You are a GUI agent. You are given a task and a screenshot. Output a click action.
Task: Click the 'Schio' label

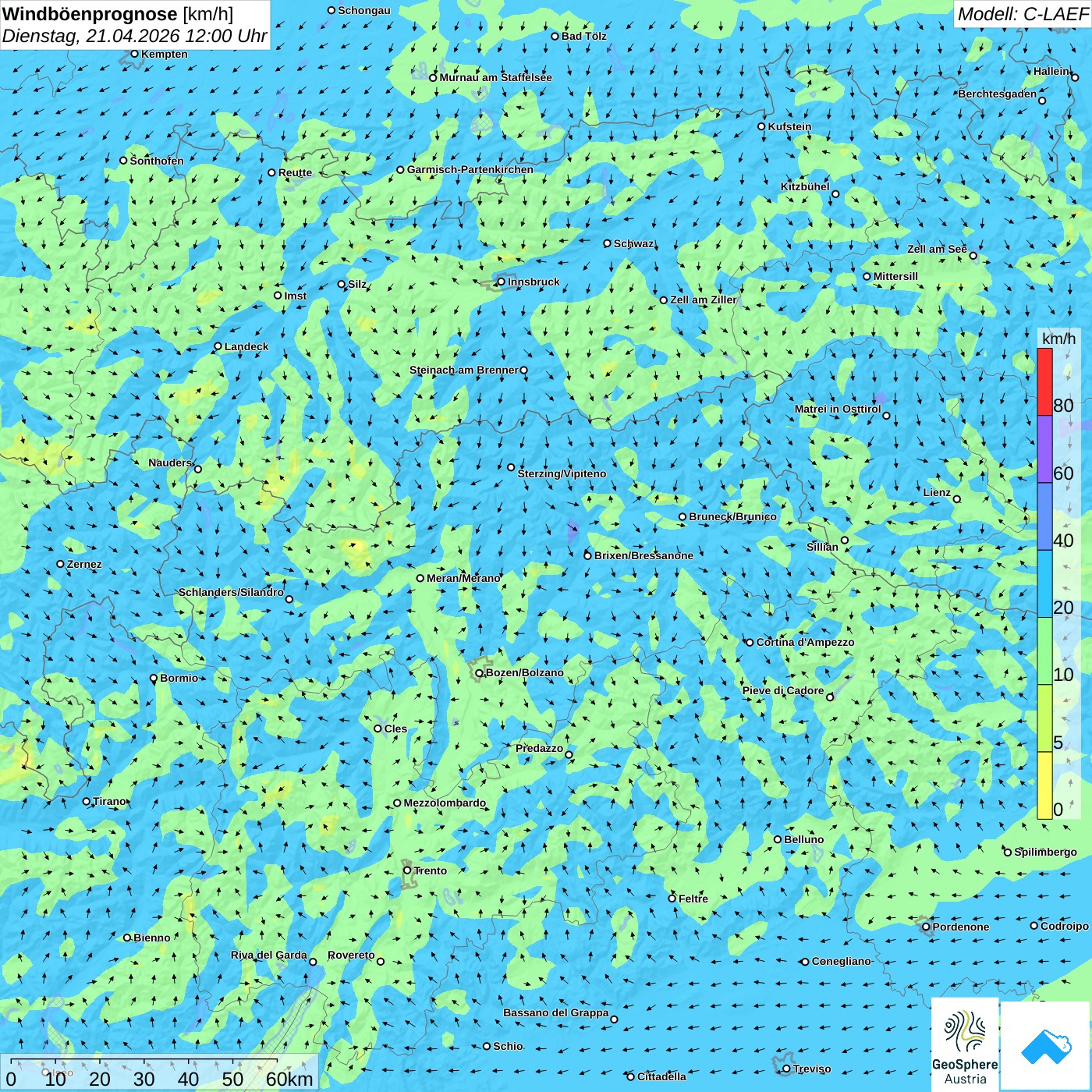click(508, 1046)
